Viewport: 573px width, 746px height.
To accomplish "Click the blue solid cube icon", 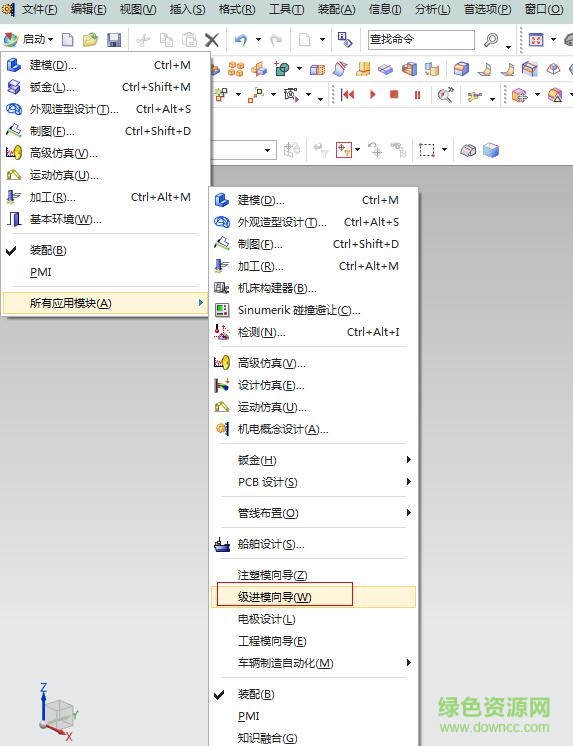I will point(491,151).
